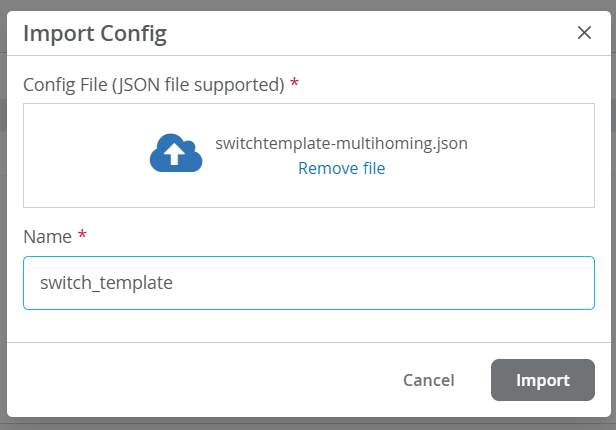Click the red asterisk beside Name

[82, 236]
